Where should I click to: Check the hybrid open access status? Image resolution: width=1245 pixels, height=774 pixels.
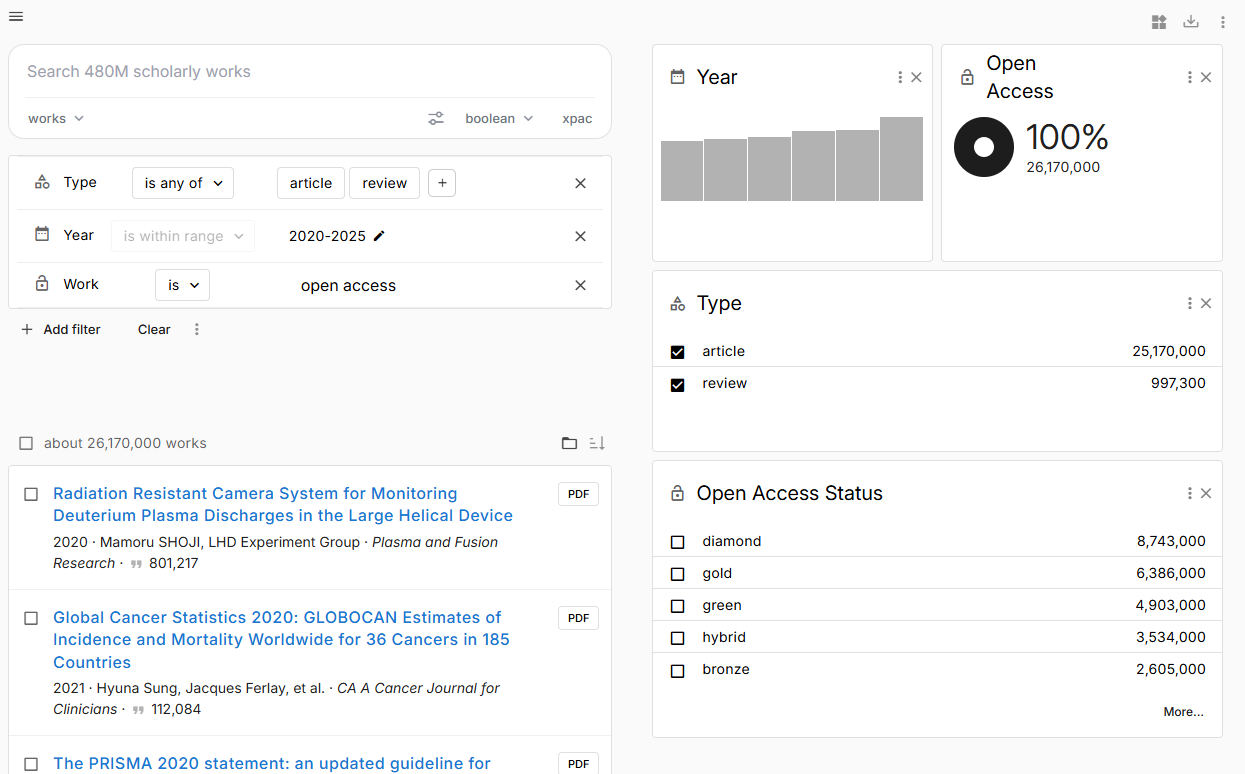(677, 638)
